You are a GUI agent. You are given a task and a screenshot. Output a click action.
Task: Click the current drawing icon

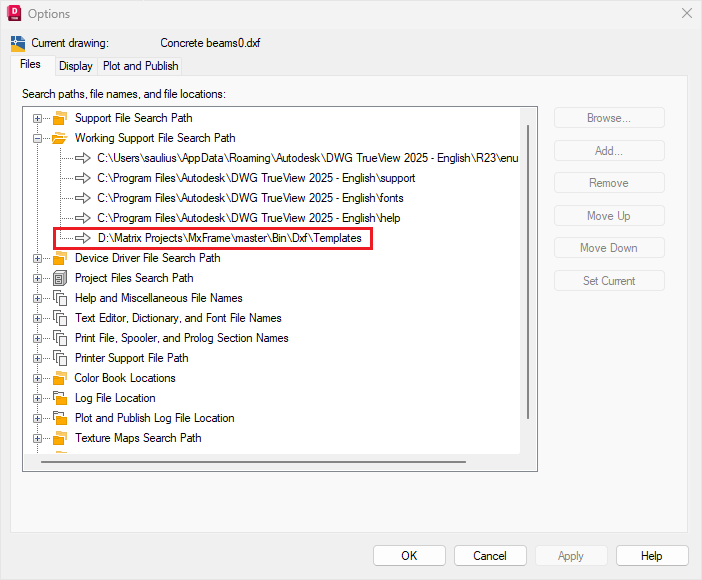[x=17, y=43]
